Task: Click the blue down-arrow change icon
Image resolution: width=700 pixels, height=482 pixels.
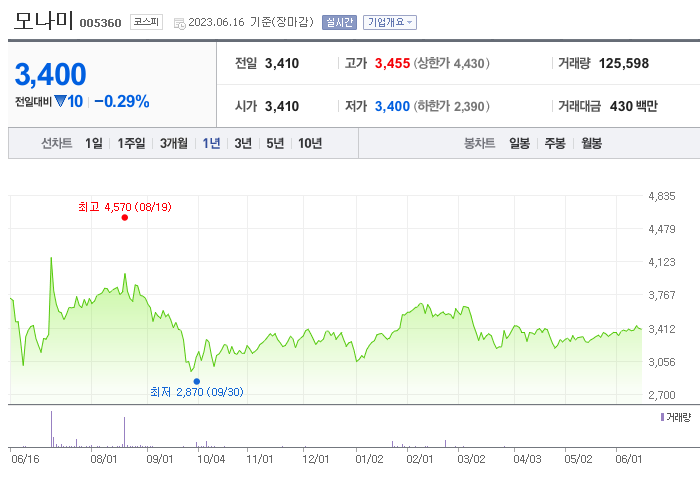Action: click(60, 101)
